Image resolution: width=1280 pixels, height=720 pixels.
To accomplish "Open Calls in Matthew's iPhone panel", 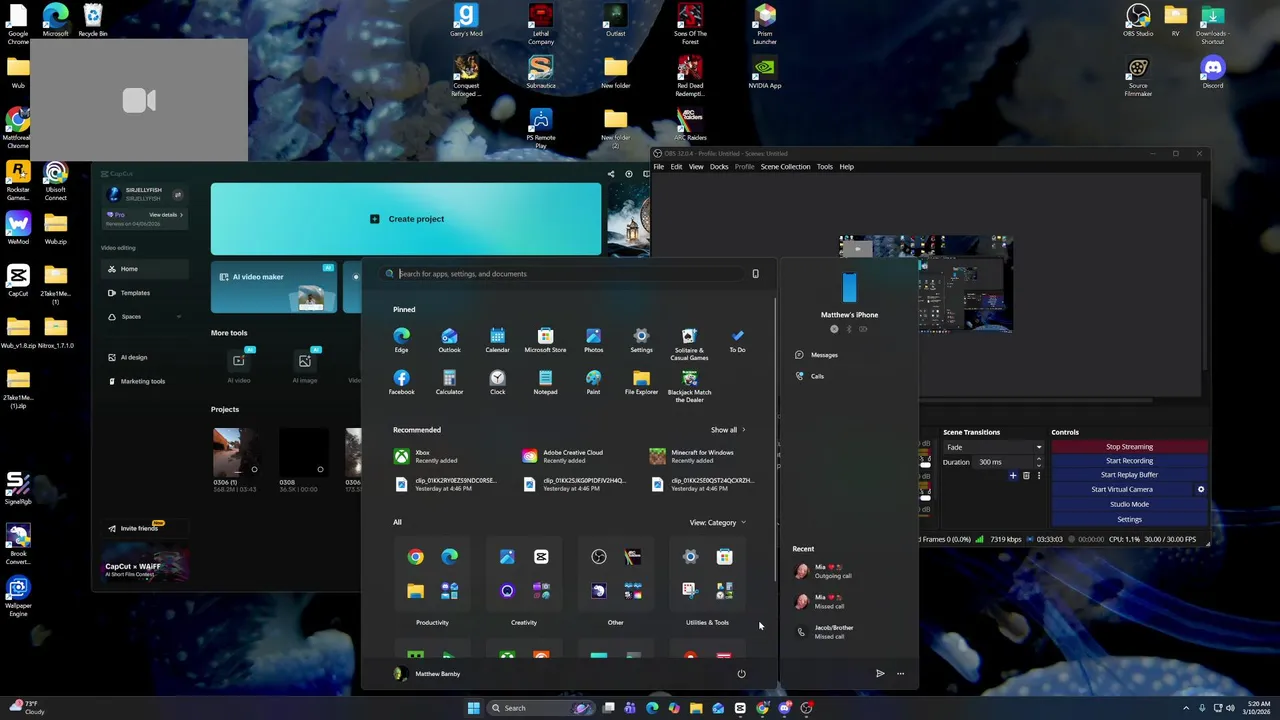I will click(x=810, y=376).
